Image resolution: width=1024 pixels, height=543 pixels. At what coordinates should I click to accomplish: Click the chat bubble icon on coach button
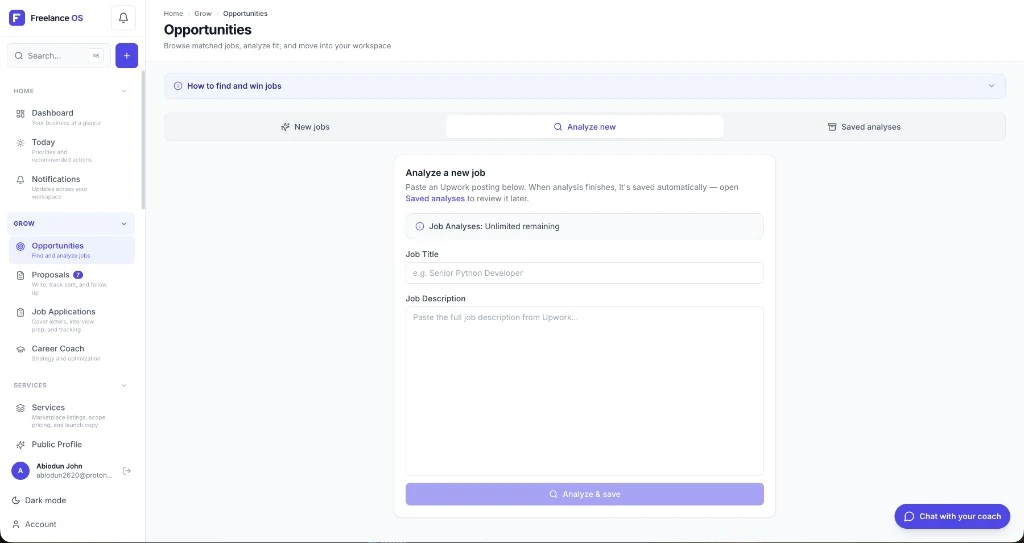(x=908, y=516)
